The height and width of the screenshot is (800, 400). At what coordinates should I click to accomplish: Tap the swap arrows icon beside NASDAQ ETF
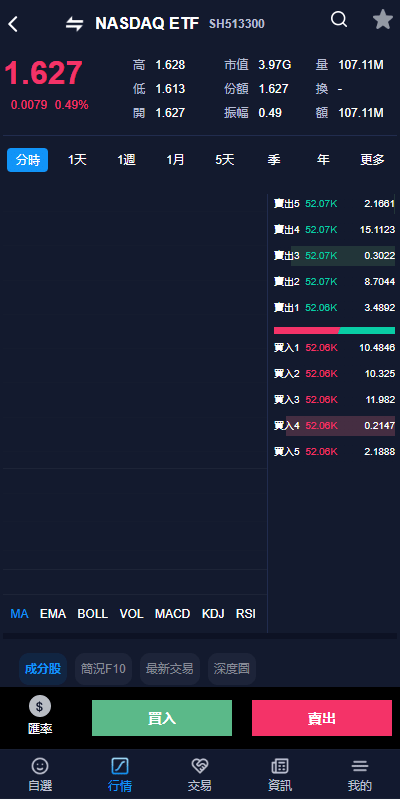[74, 23]
